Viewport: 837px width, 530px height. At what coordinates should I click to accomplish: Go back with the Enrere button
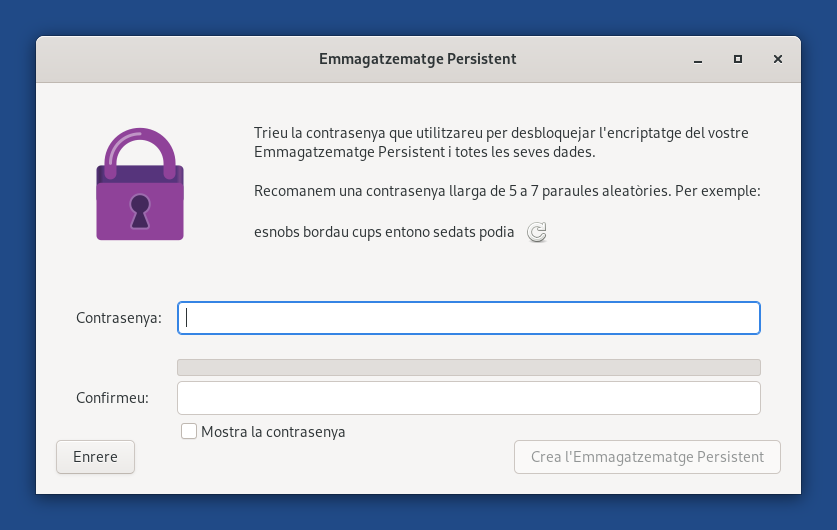[96, 457]
